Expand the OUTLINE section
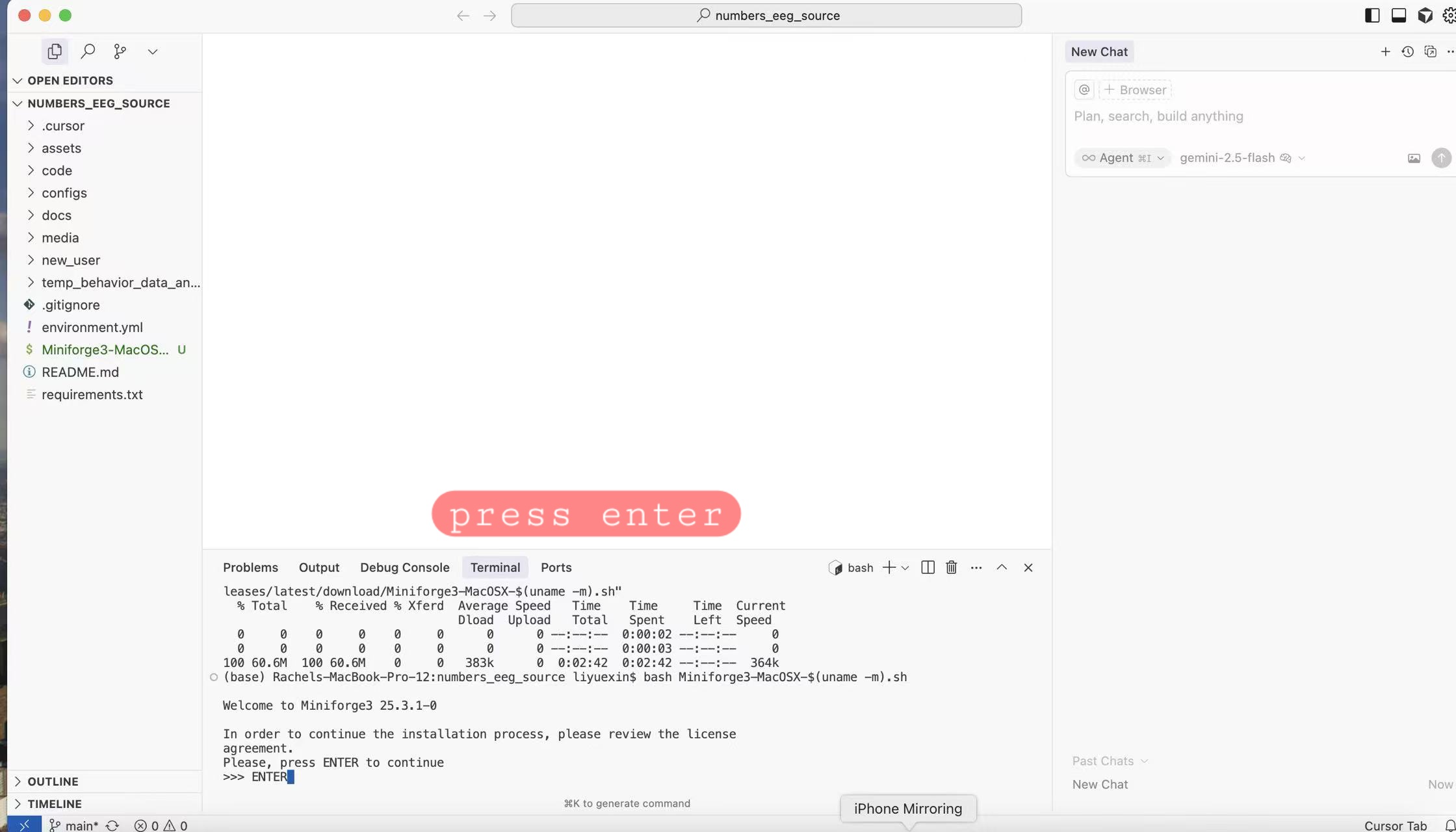The image size is (1456, 832). pyautogui.click(x=53, y=781)
